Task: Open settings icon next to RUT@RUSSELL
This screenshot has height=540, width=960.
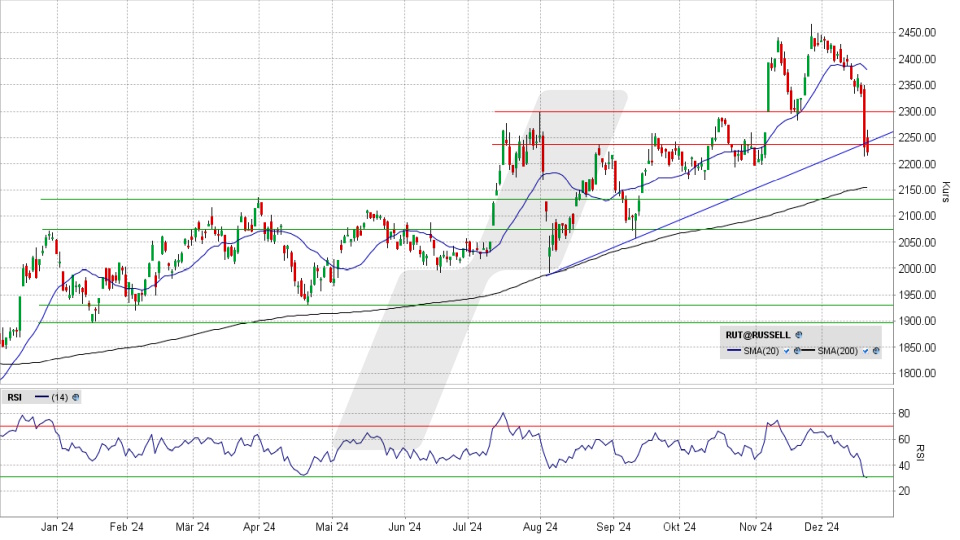Action: 798,335
